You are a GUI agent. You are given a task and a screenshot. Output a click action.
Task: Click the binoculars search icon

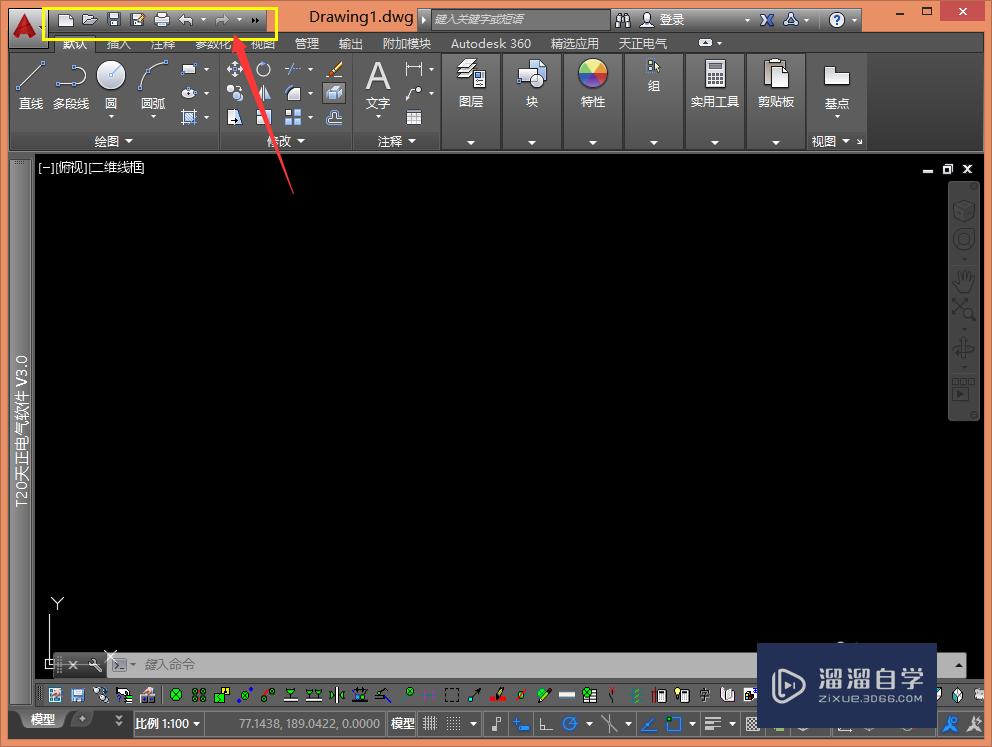pyautogui.click(x=623, y=20)
